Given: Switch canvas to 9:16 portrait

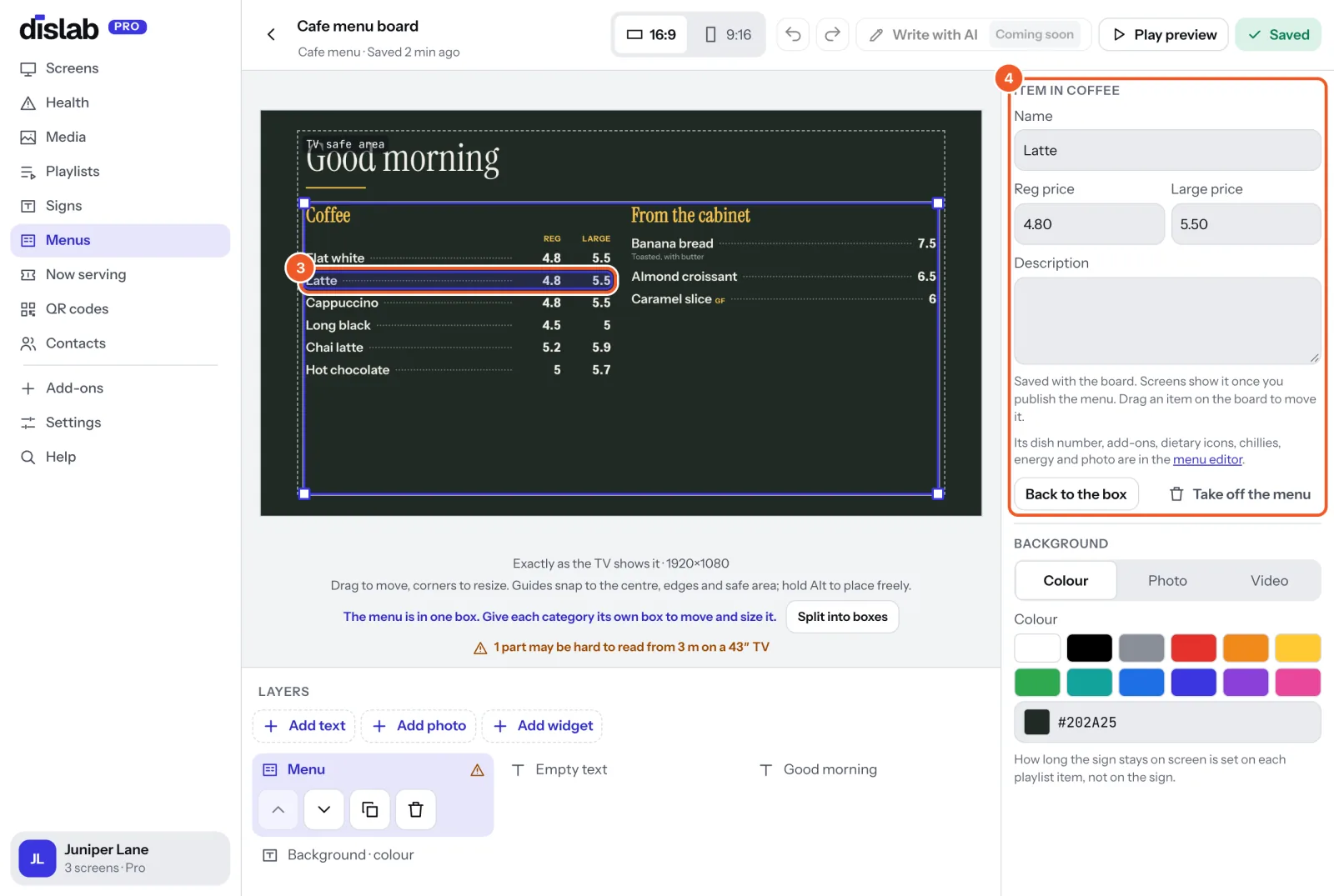Looking at the screenshot, I should pyautogui.click(x=728, y=34).
